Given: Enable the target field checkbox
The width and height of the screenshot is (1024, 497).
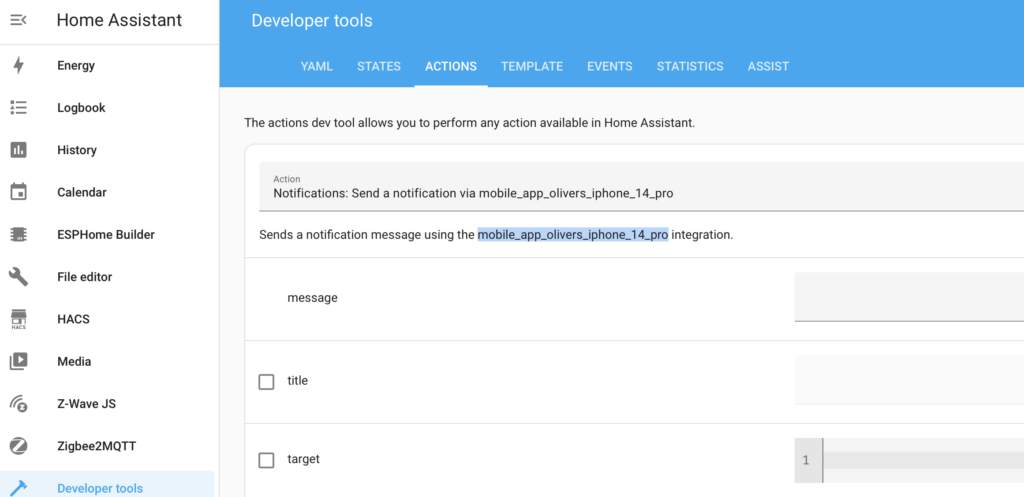Looking at the screenshot, I should pos(266,460).
